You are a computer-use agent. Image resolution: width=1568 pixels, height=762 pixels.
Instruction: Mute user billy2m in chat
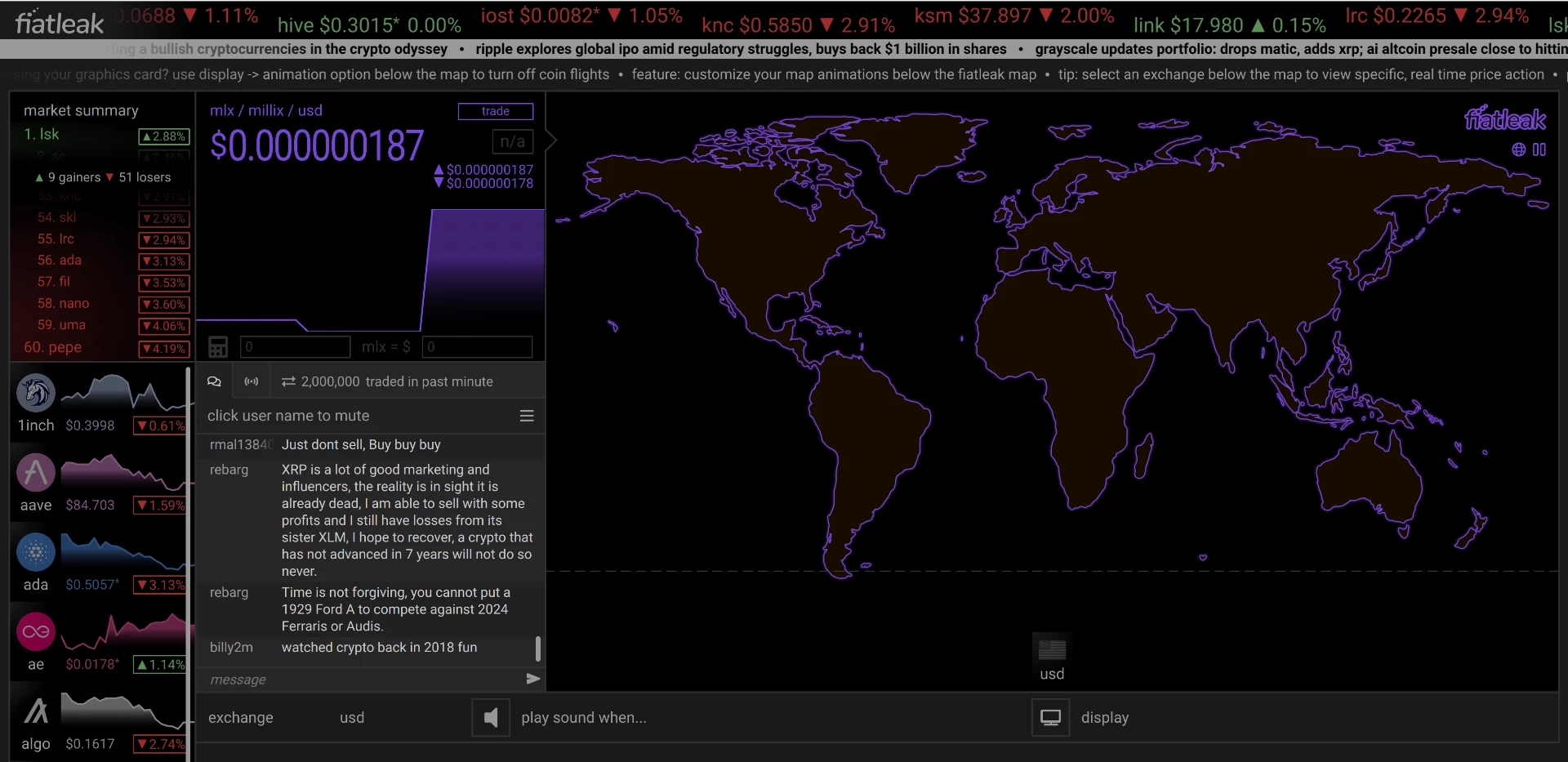(x=231, y=647)
